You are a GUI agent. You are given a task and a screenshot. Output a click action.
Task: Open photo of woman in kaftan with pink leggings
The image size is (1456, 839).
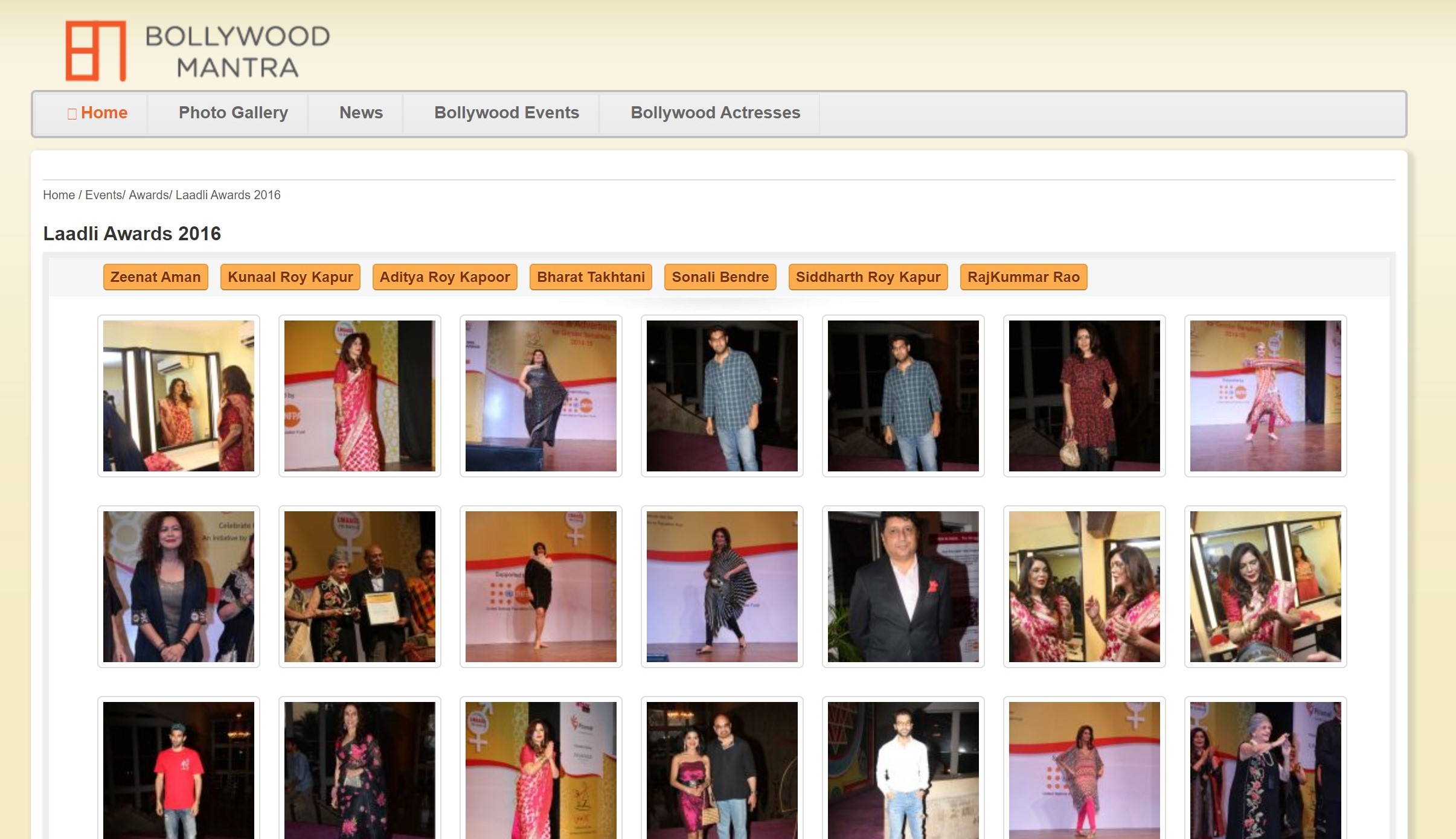tap(1085, 770)
